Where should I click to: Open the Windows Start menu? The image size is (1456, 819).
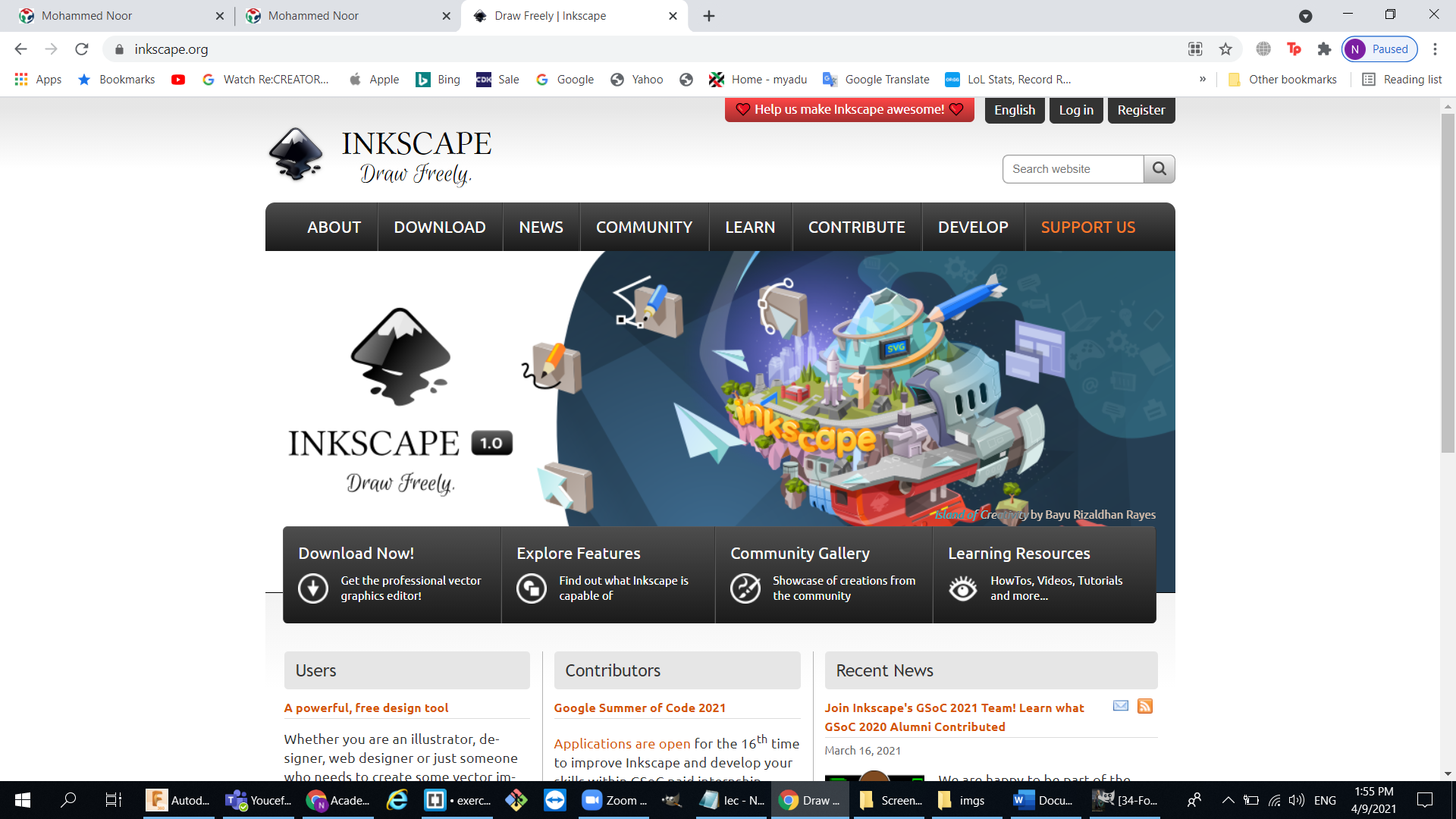pyautogui.click(x=23, y=800)
